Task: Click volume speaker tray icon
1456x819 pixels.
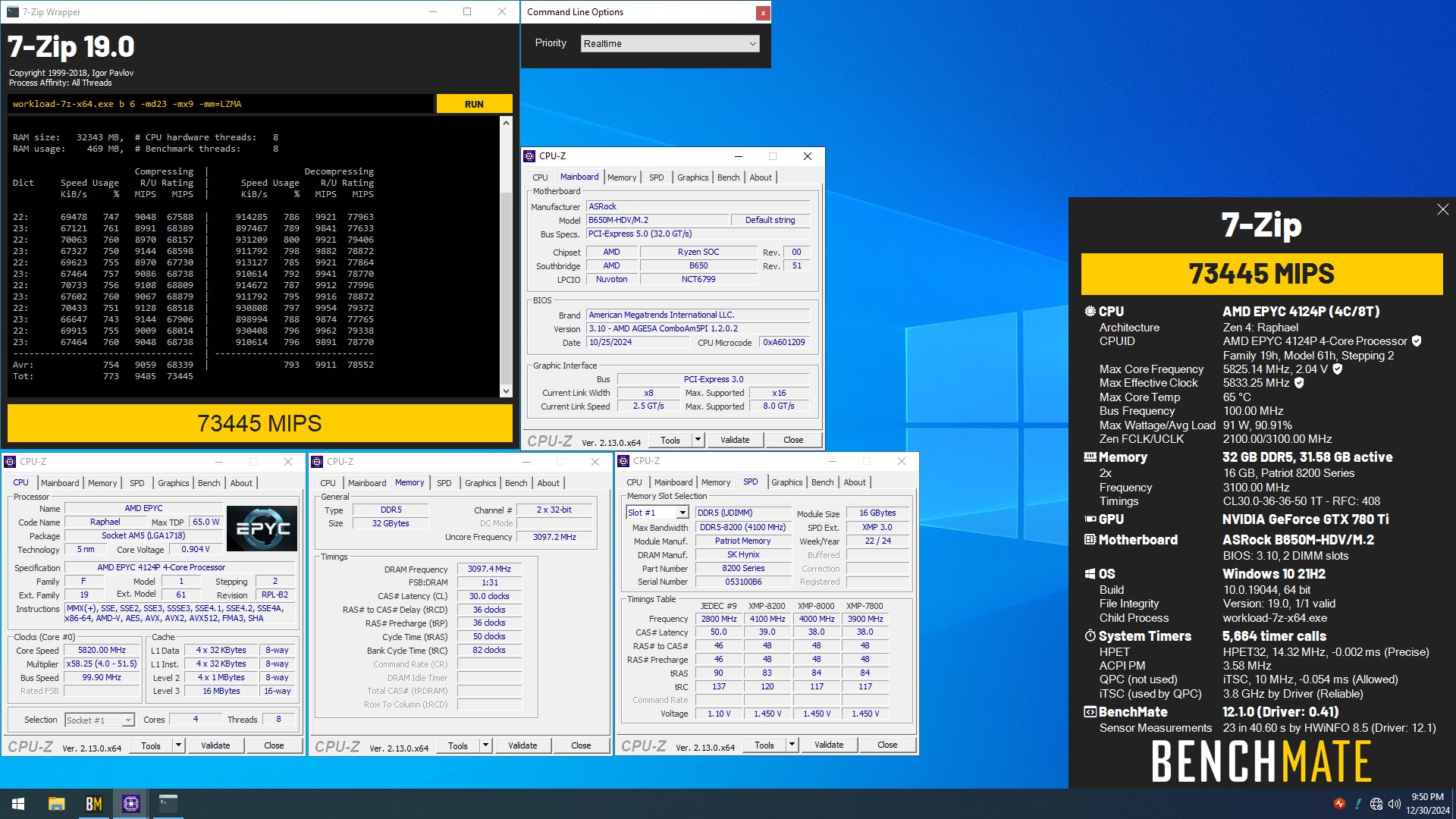Action: [1394, 804]
